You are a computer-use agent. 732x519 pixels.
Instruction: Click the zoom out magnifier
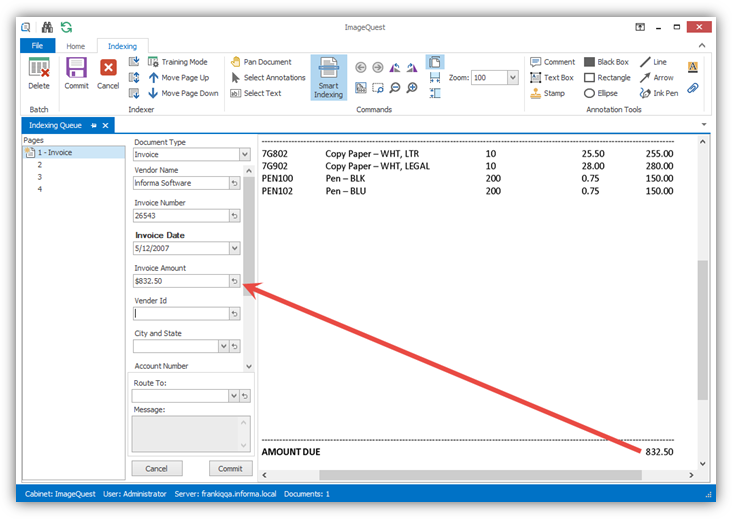tap(395, 88)
